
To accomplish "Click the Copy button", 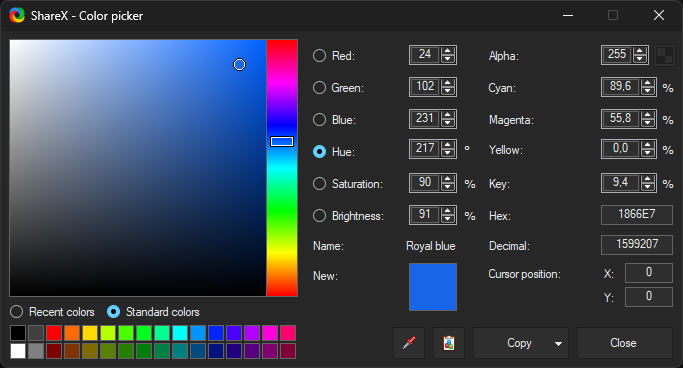I will pyautogui.click(x=519, y=343).
